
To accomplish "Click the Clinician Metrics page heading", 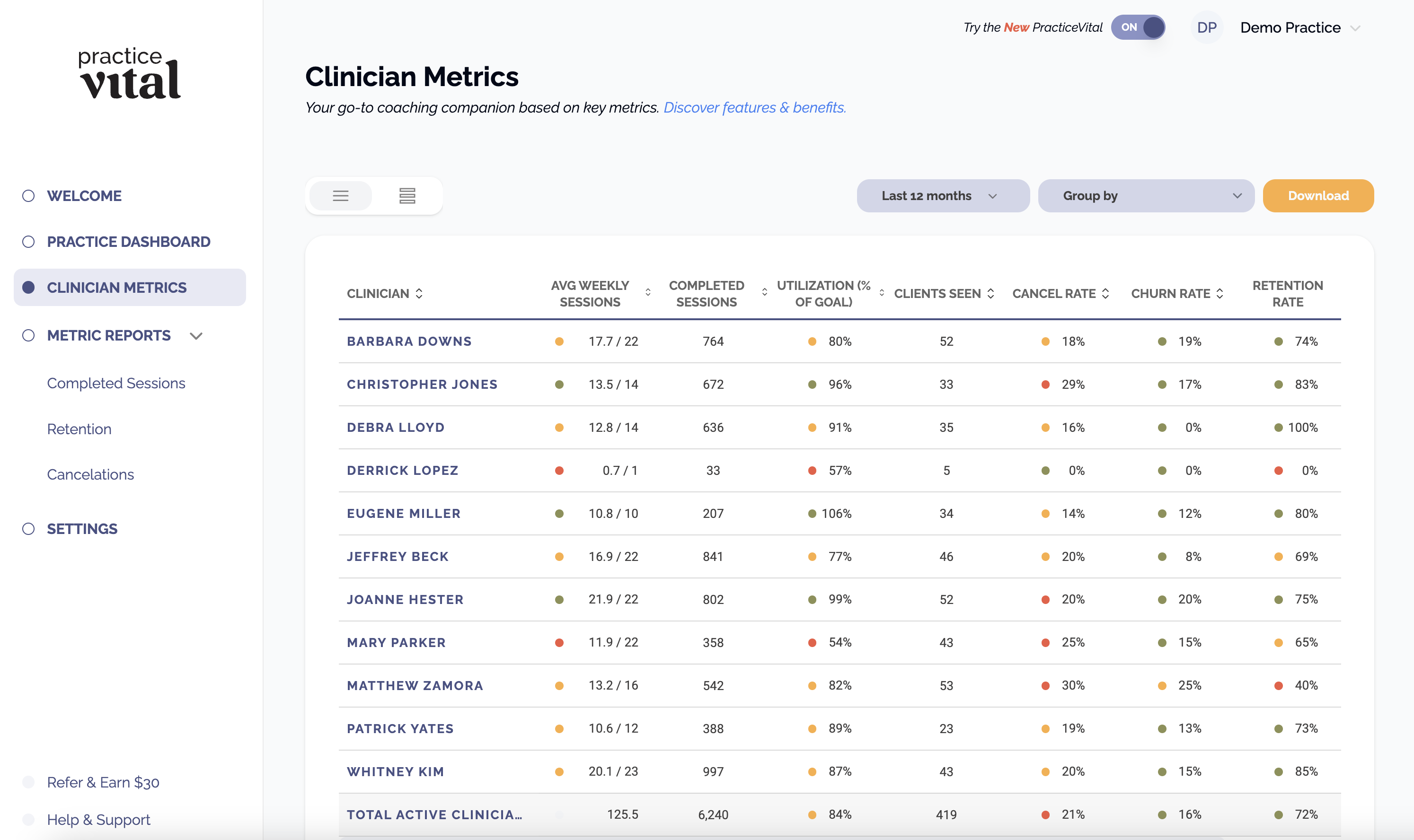I will pos(412,77).
